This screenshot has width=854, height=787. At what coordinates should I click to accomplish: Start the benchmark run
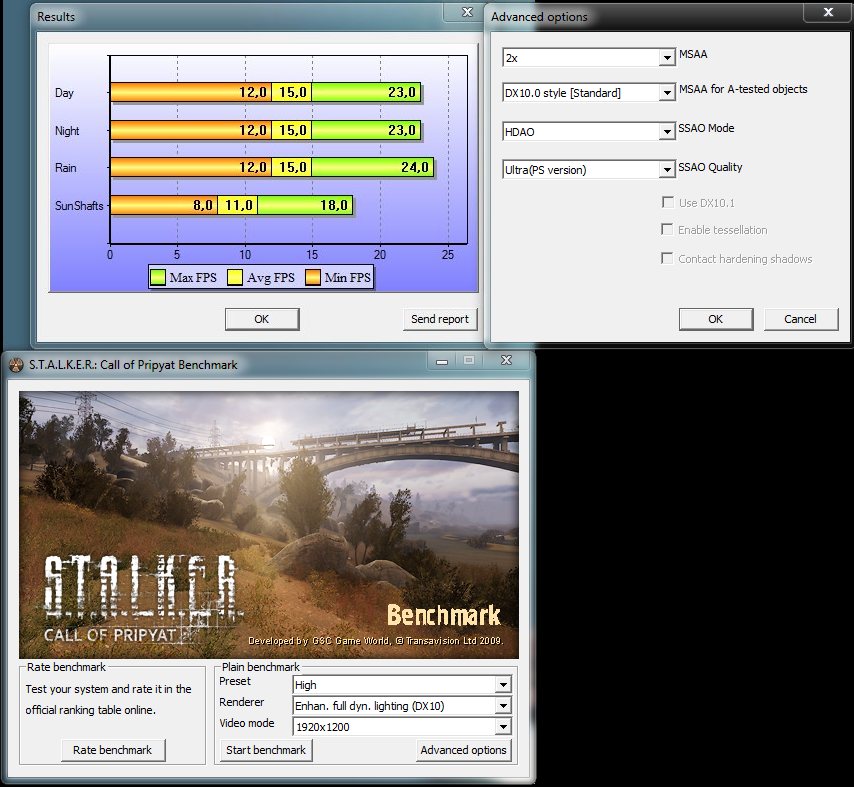tap(266, 750)
